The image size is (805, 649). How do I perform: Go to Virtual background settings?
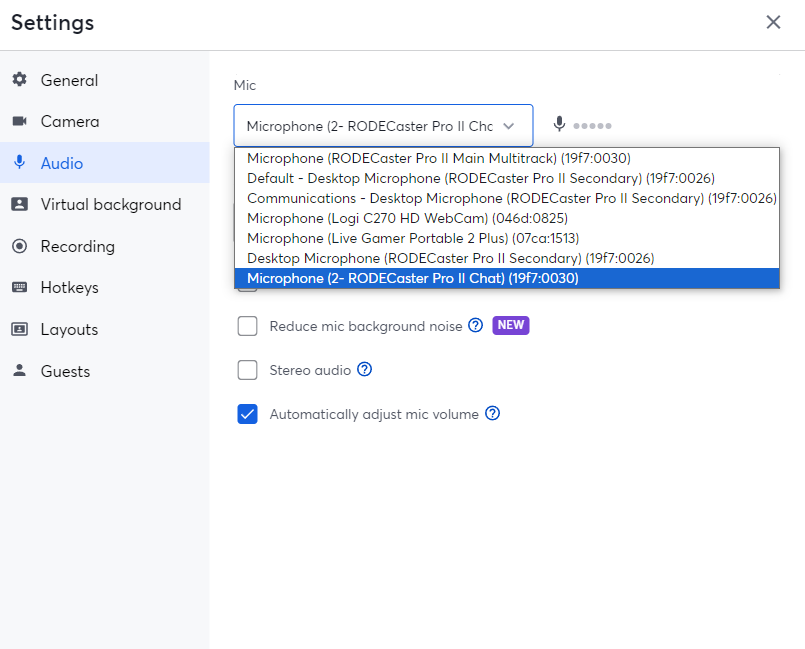pos(105,204)
